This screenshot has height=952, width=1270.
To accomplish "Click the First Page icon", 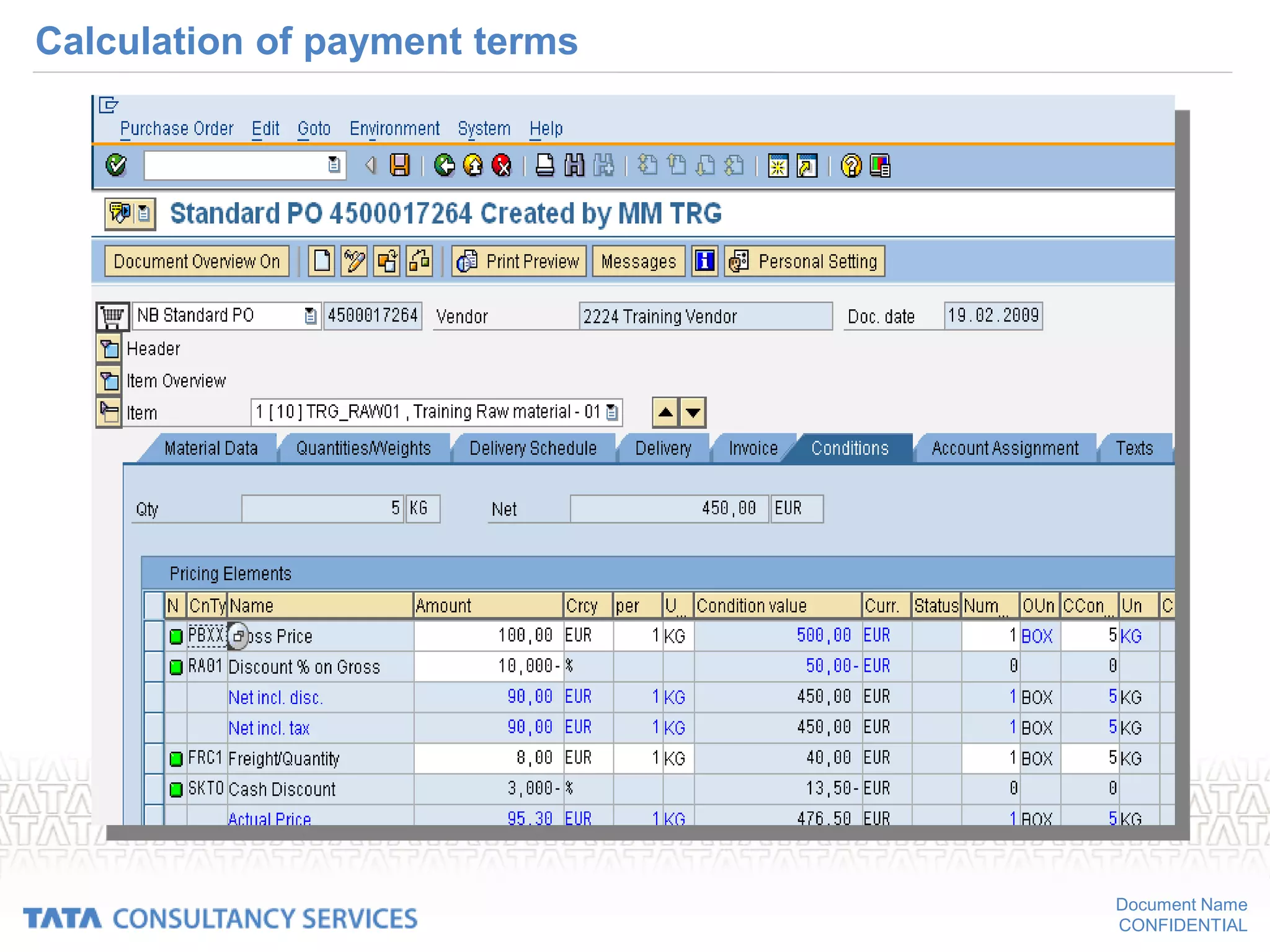I will [647, 165].
